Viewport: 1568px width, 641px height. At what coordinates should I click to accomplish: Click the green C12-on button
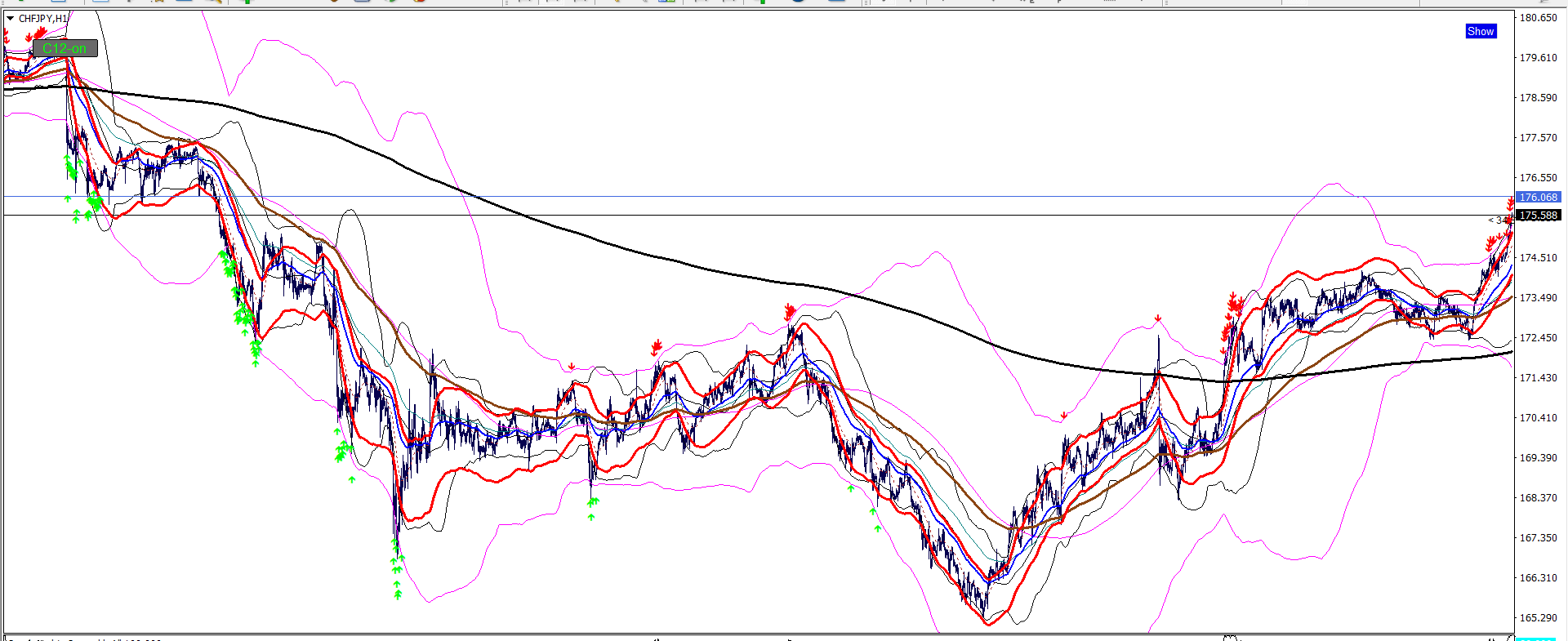point(65,49)
